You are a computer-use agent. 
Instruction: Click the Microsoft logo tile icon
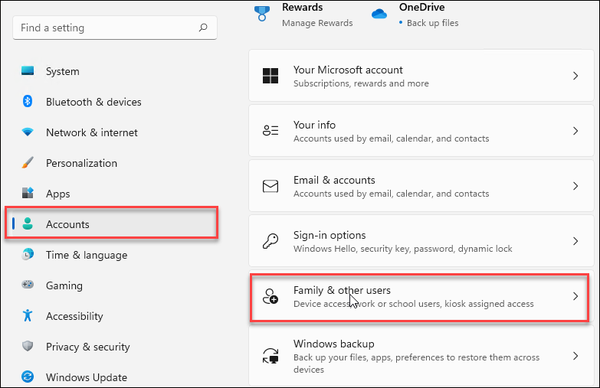271,76
